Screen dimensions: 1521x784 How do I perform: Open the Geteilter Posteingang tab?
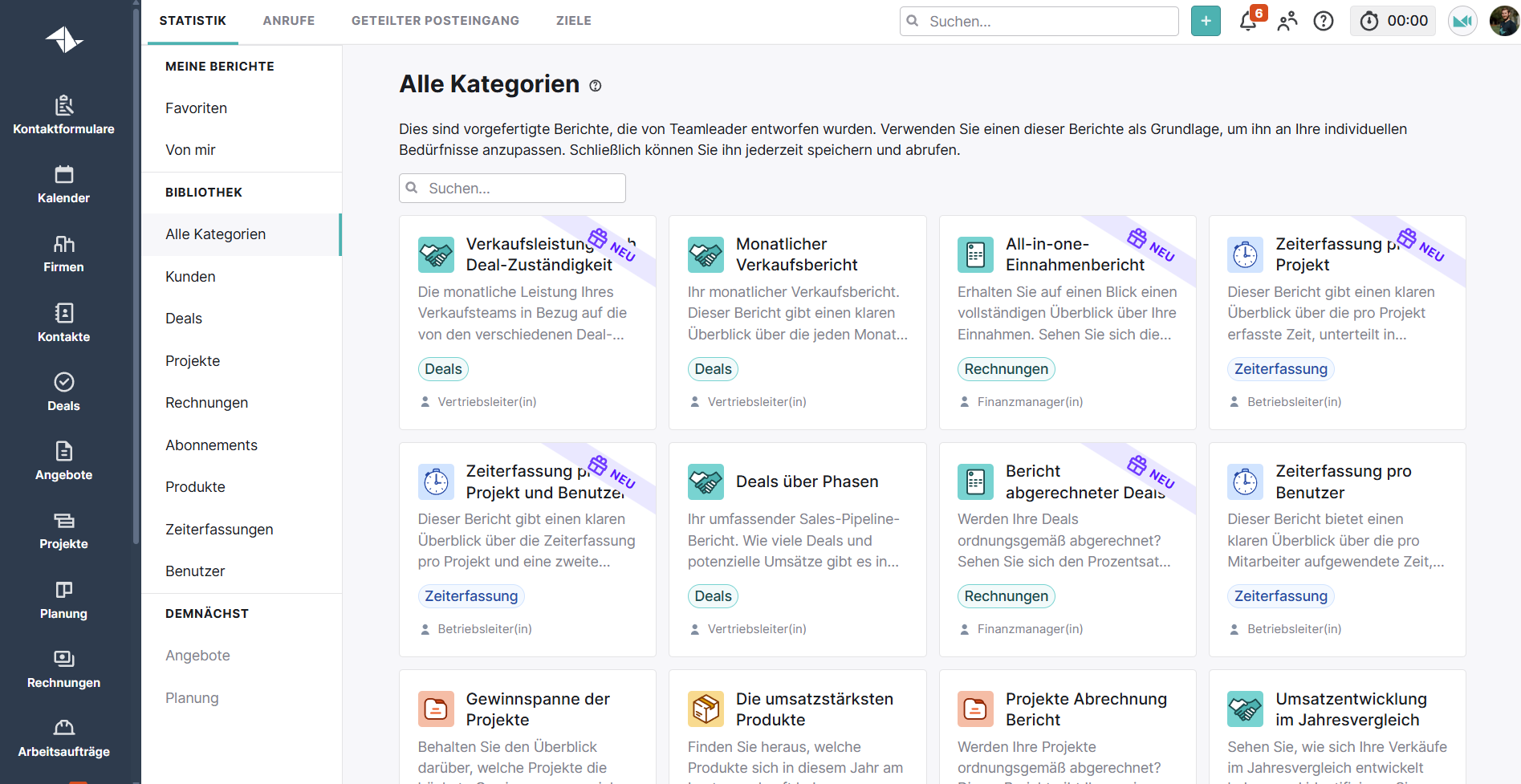[435, 21]
